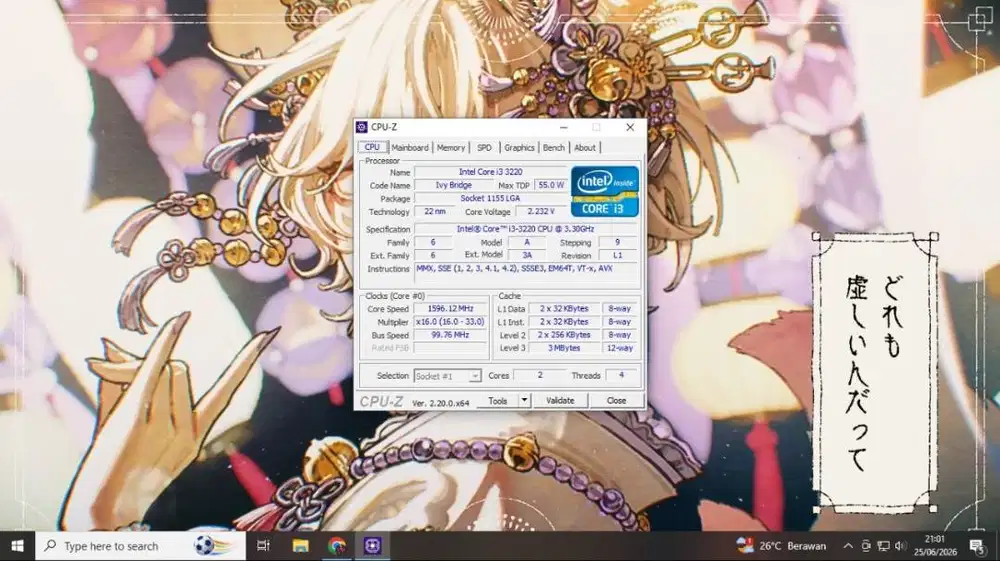Switch to the Memory tab
This screenshot has height=561, width=1000.
click(451, 147)
